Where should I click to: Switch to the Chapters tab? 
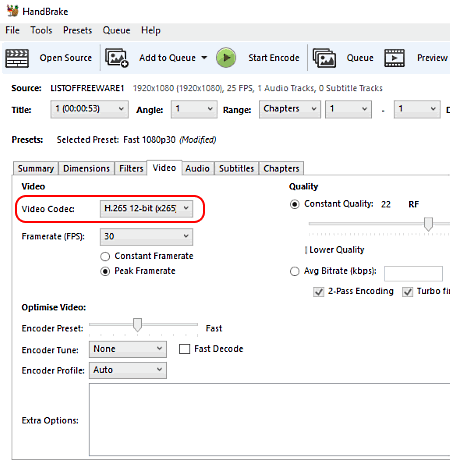click(281, 168)
